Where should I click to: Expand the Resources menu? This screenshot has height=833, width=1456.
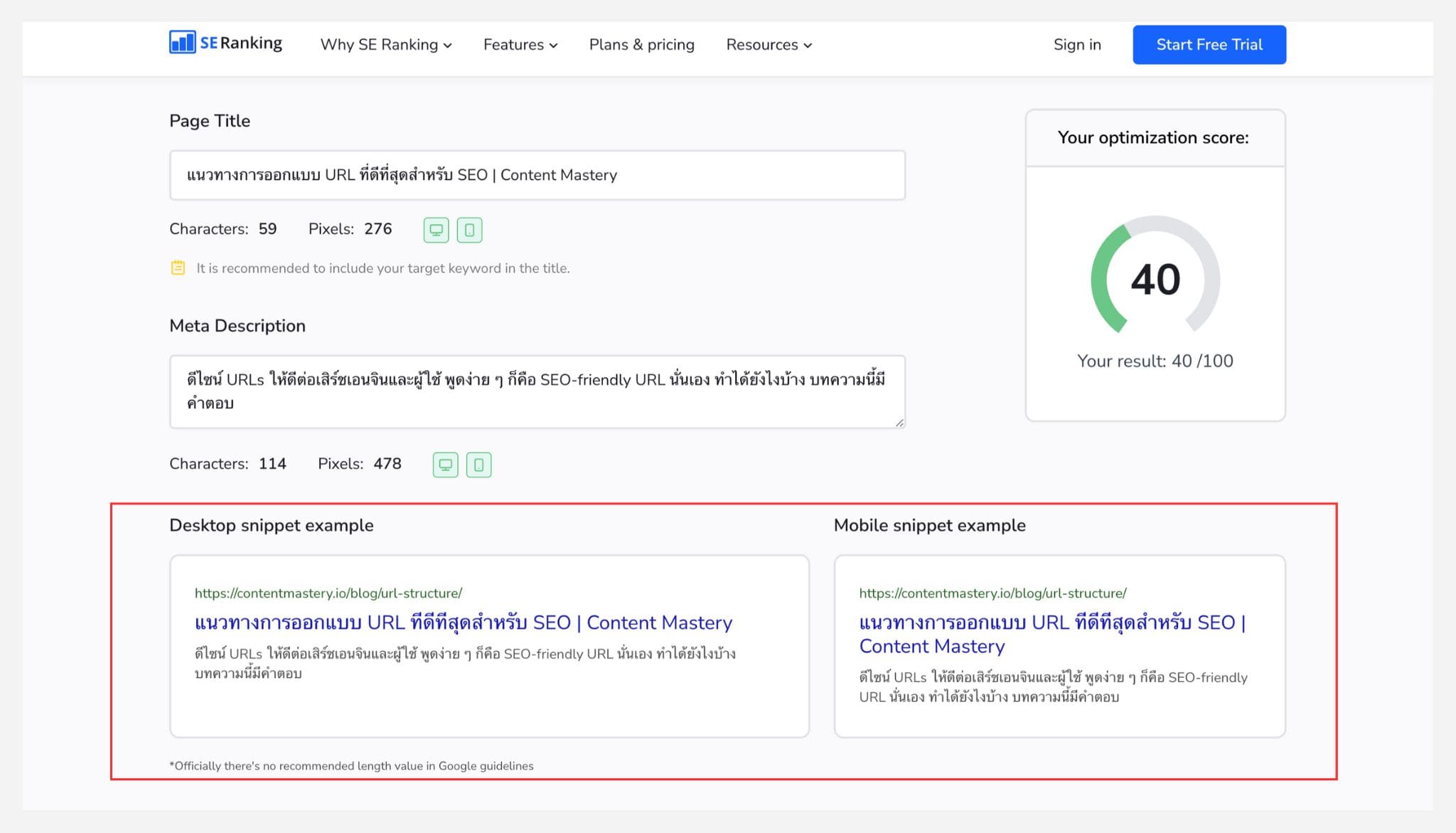coord(769,45)
